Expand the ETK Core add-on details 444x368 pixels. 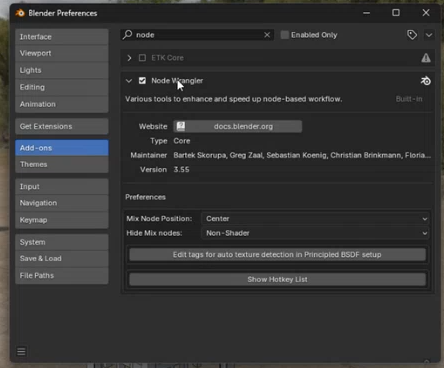click(x=129, y=58)
